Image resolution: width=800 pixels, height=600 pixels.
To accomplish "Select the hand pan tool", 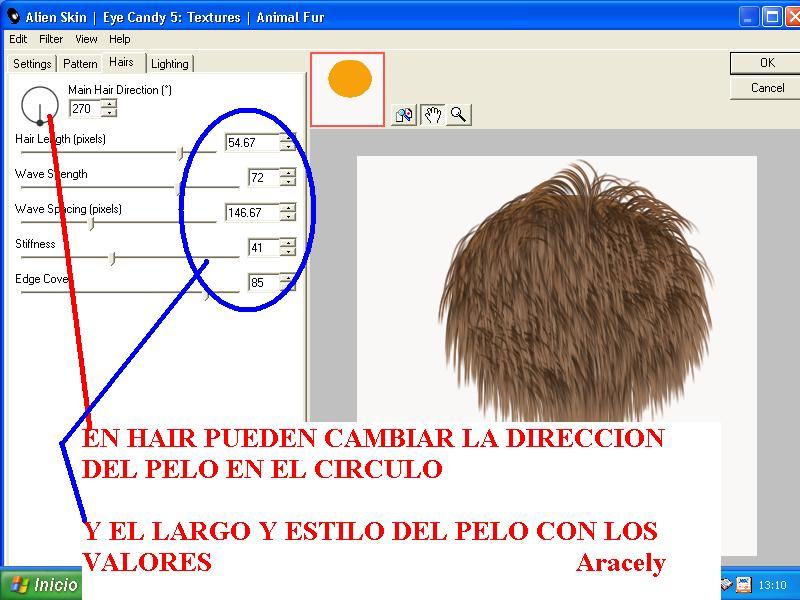I will click(432, 115).
